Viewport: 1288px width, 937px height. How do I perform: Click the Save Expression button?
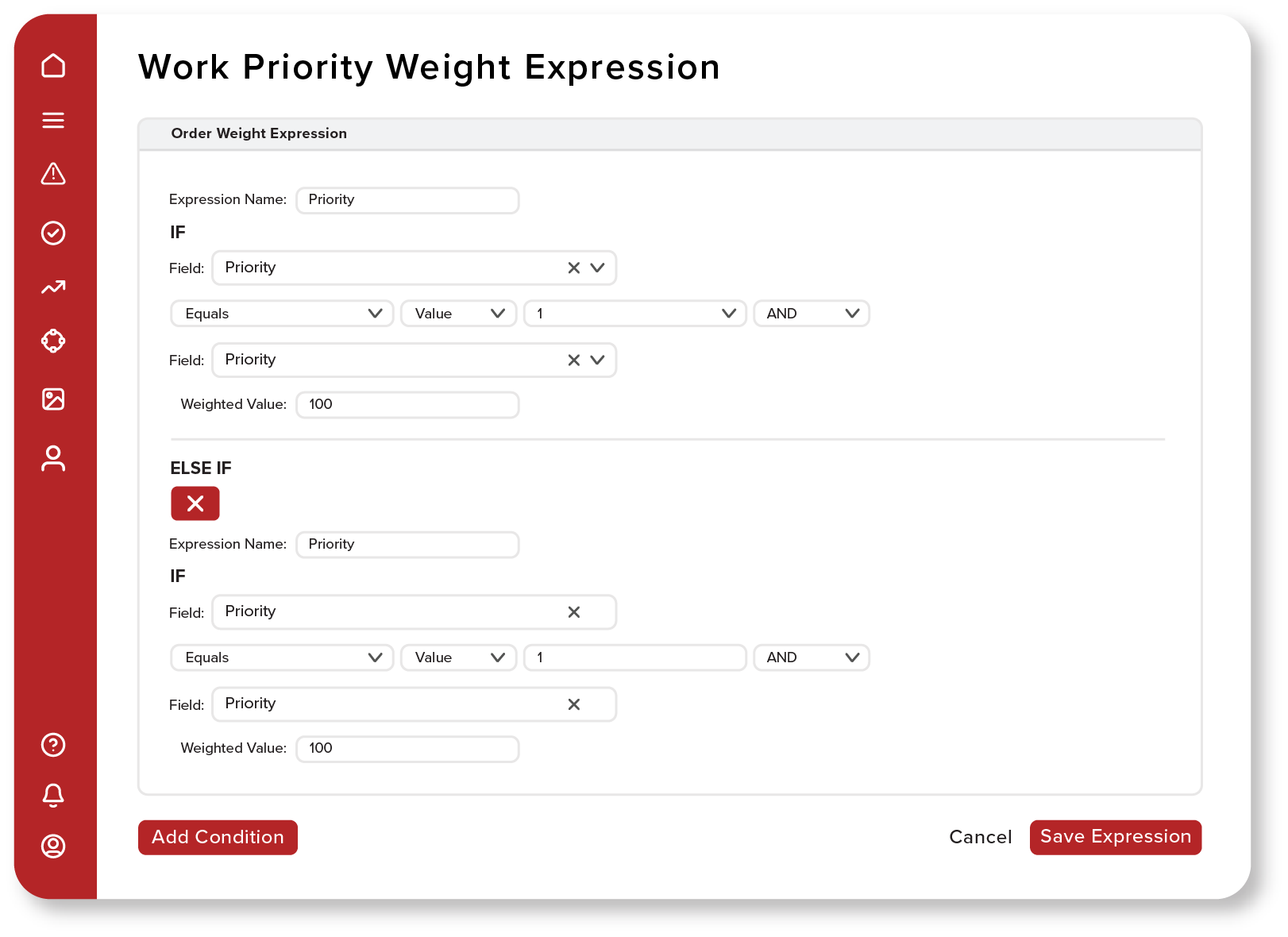coord(1115,837)
